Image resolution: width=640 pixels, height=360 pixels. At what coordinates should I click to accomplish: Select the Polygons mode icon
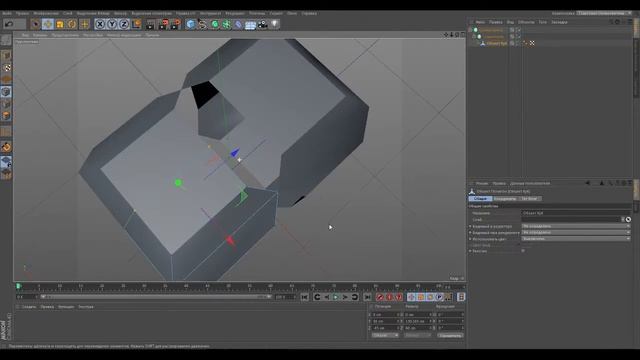[6, 116]
